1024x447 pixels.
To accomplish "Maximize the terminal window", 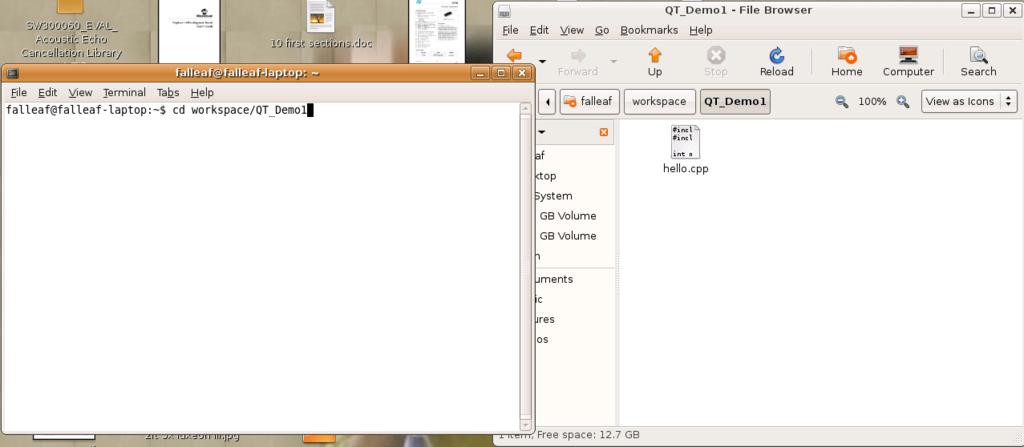I will click(502, 73).
